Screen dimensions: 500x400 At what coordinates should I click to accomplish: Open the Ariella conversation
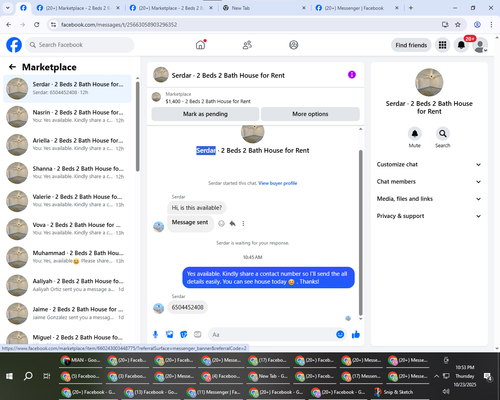tap(67, 145)
